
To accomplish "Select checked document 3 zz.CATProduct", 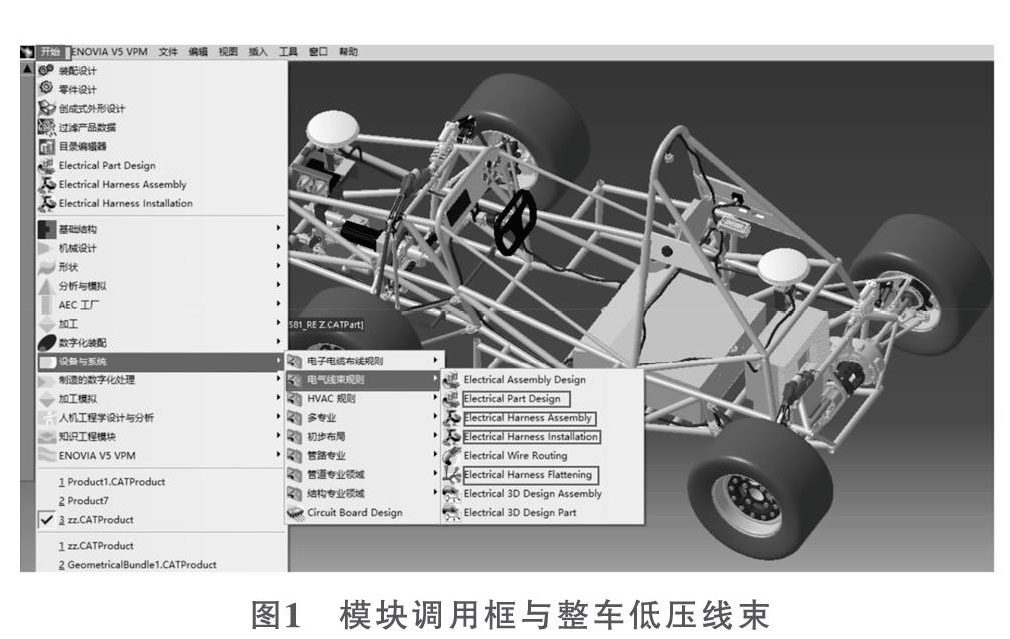I will click(95, 520).
